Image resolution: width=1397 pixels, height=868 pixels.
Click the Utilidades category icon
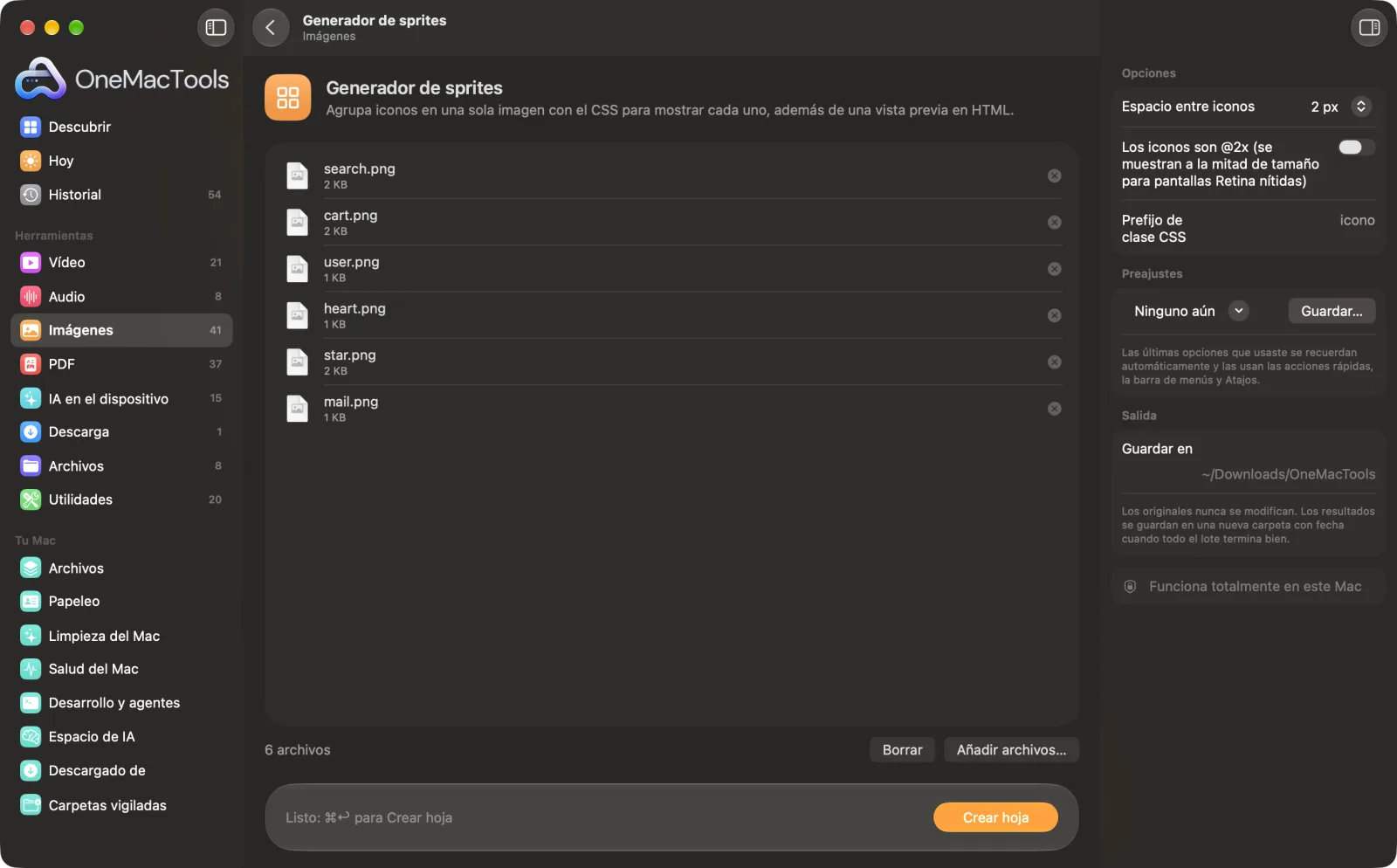31,499
